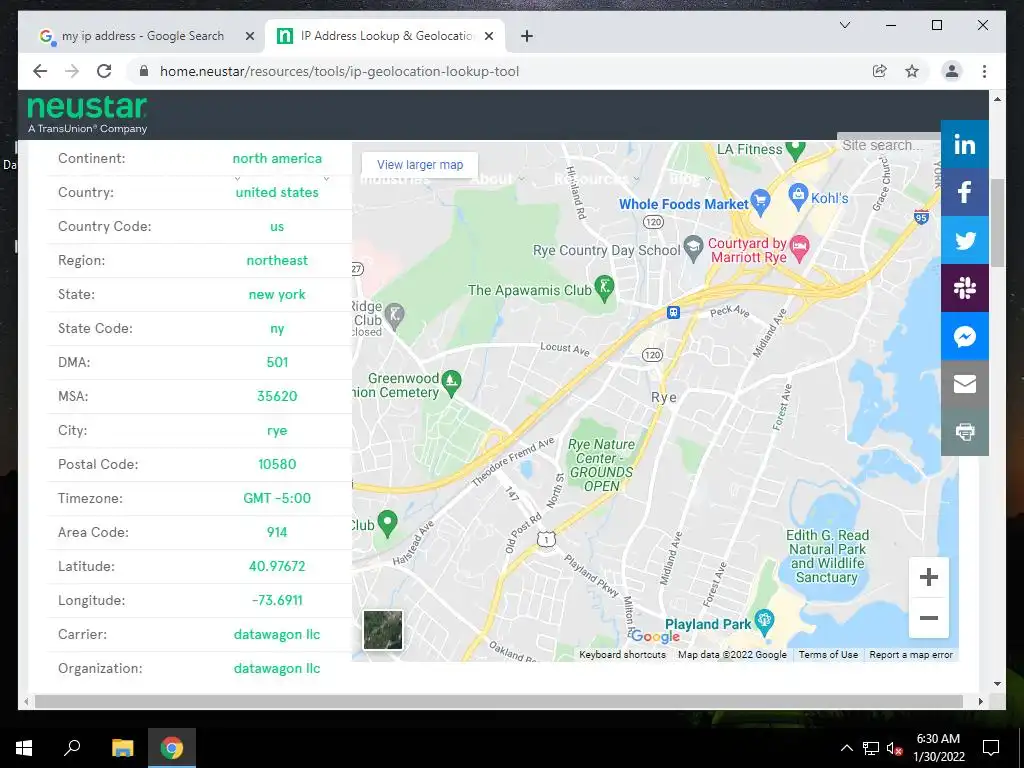Click State value new york
This screenshot has width=1024, height=768.
[277, 295]
